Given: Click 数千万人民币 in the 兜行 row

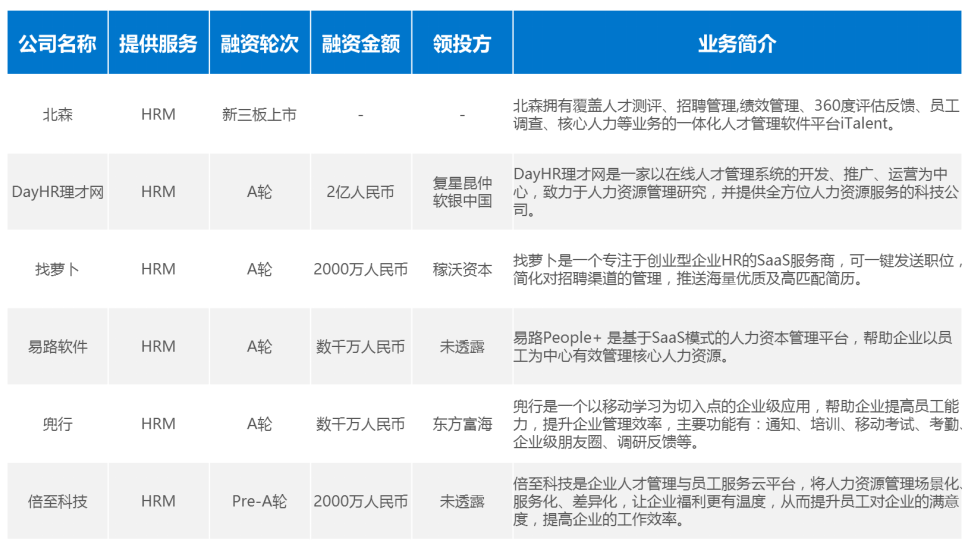Looking at the screenshot, I should [360, 424].
